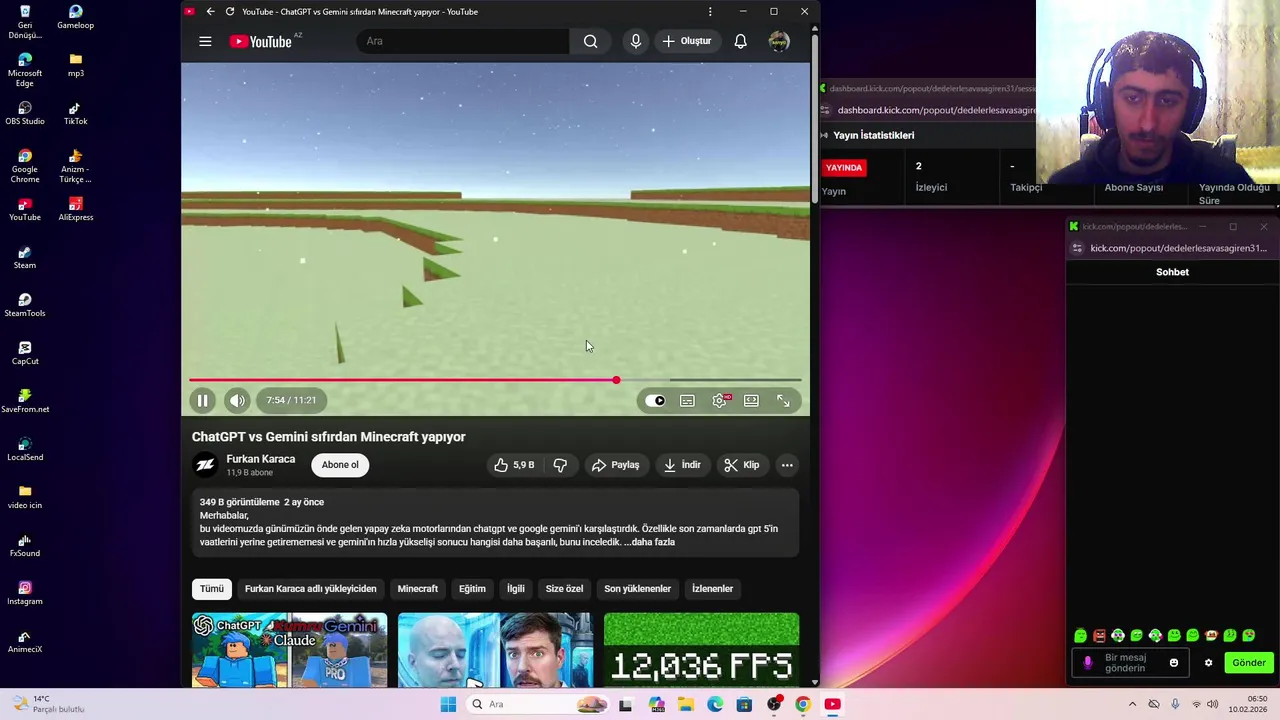
Task: Open Microsoft Edge from the taskbar
Action: [715, 704]
